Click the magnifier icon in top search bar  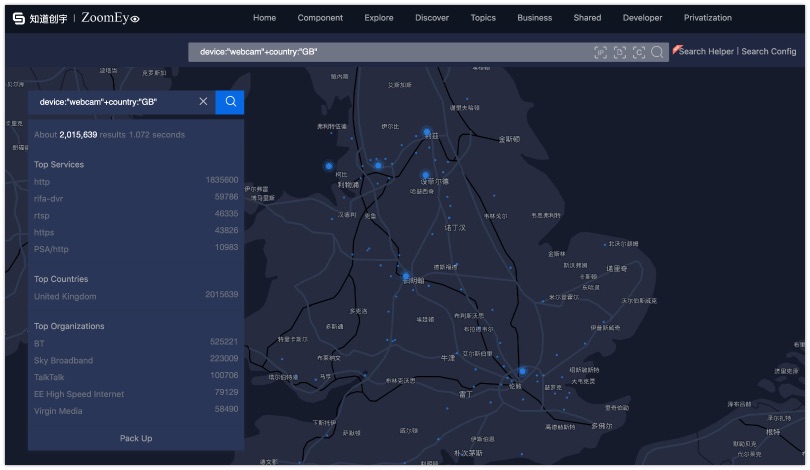pos(657,52)
